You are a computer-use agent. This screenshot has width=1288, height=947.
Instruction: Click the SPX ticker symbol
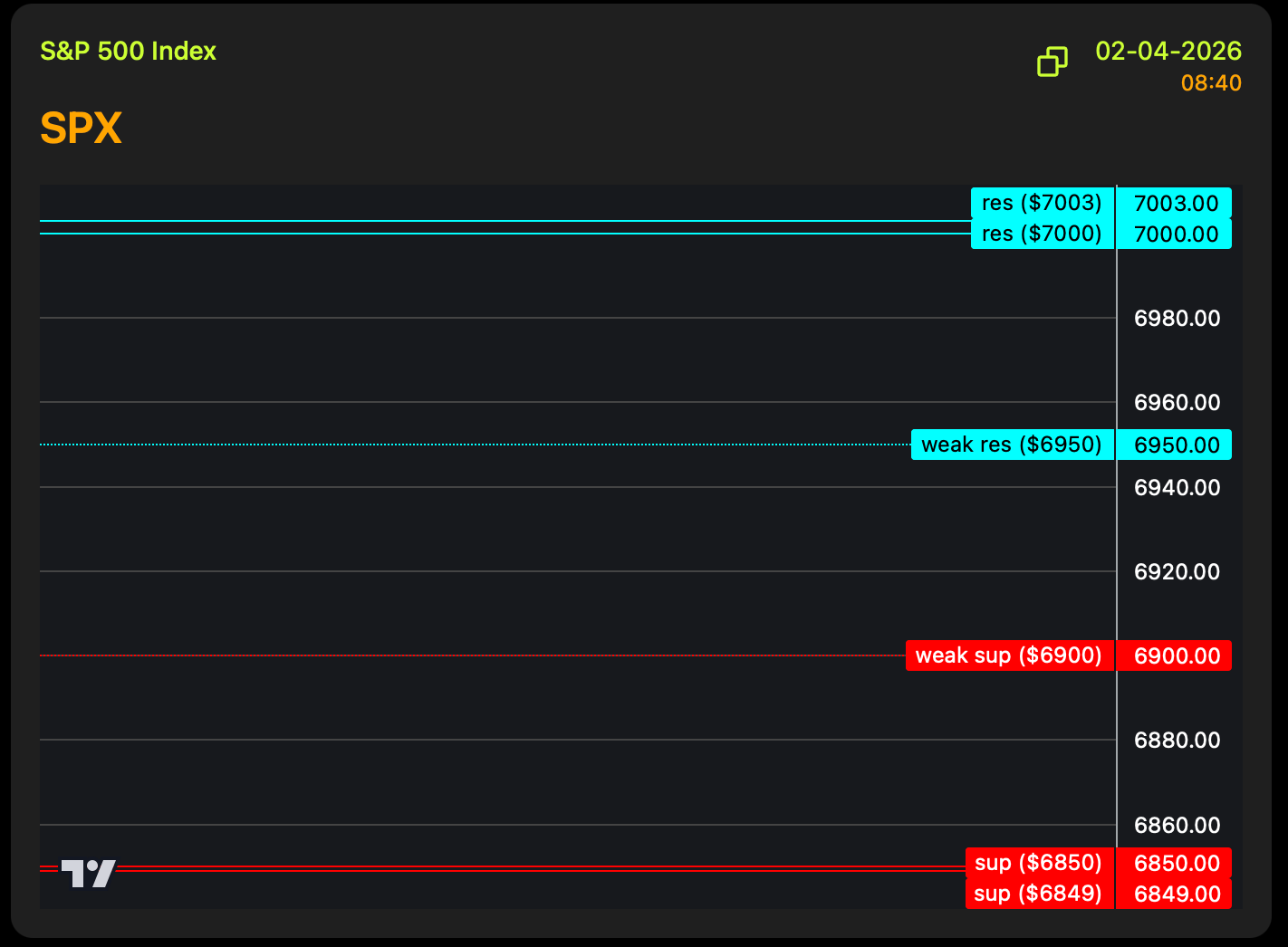pyautogui.click(x=81, y=129)
